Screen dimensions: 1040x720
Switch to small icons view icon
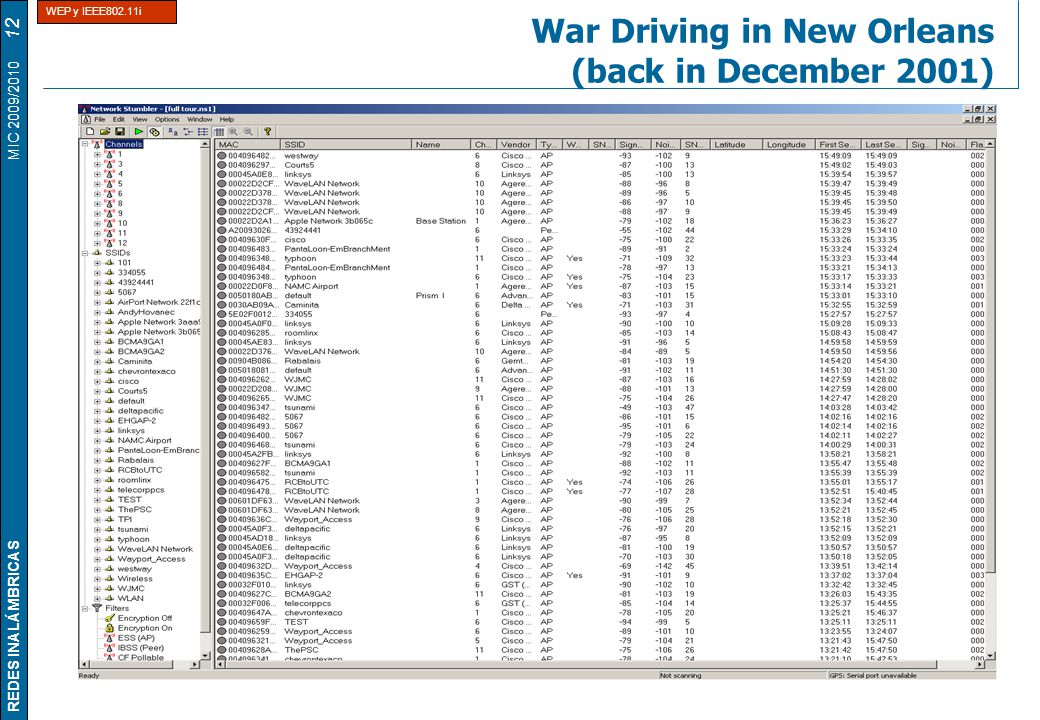[188, 132]
